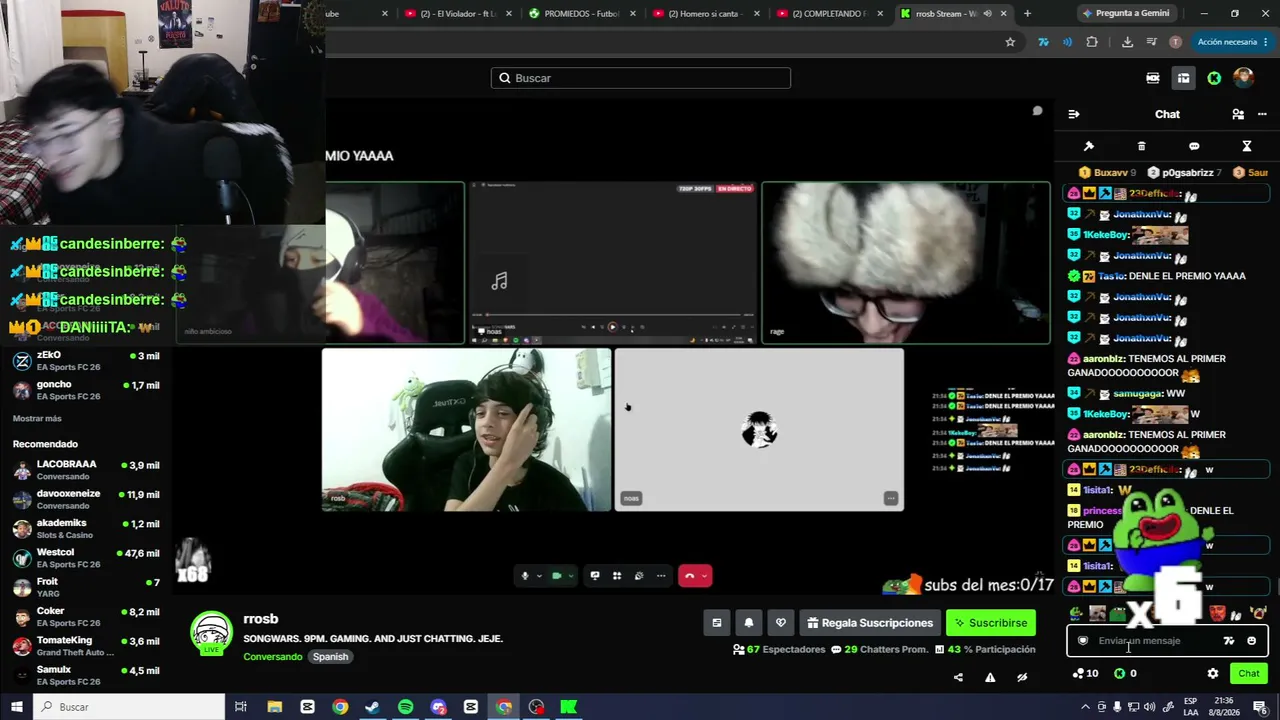
Task: Bookmark this page with the star icon
Action: pyautogui.click(x=1010, y=42)
